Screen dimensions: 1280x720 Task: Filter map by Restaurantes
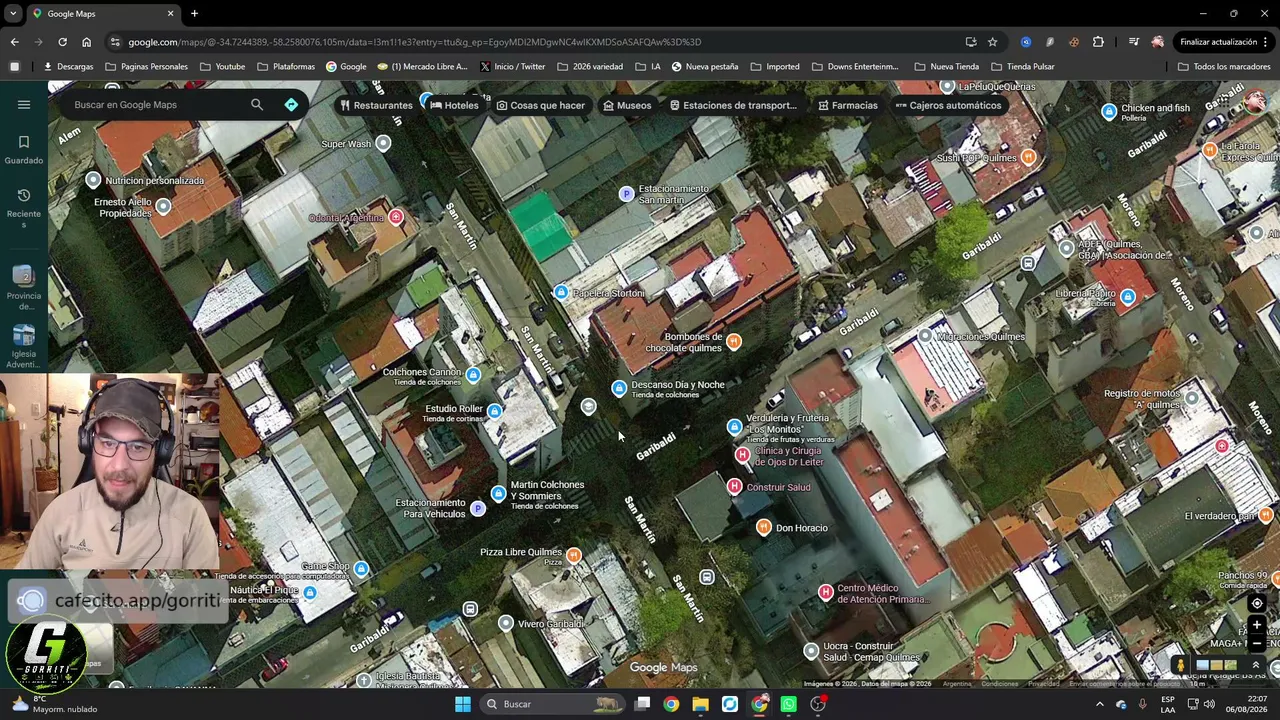click(376, 105)
